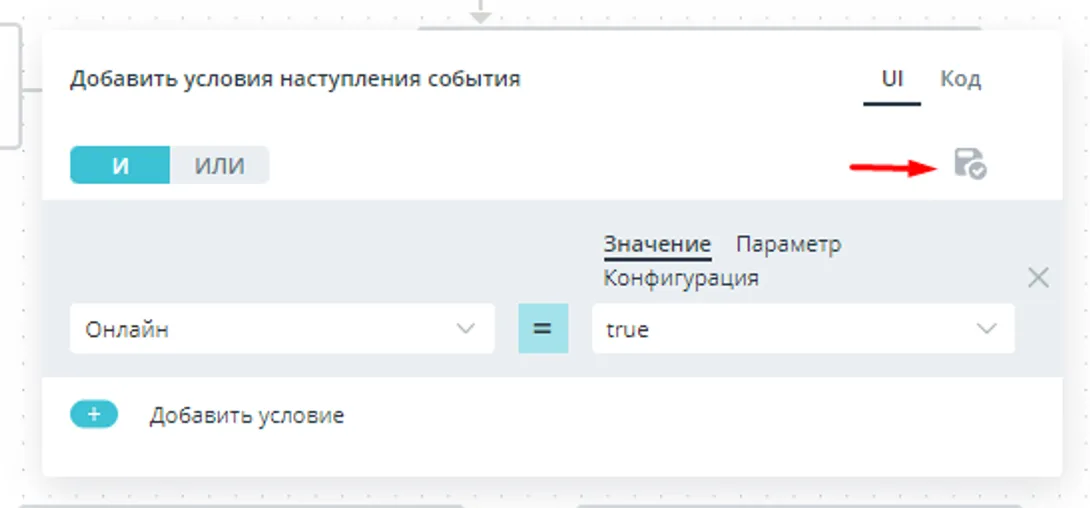Switch to the Код tab
1090x508 pixels.
click(961, 79)
